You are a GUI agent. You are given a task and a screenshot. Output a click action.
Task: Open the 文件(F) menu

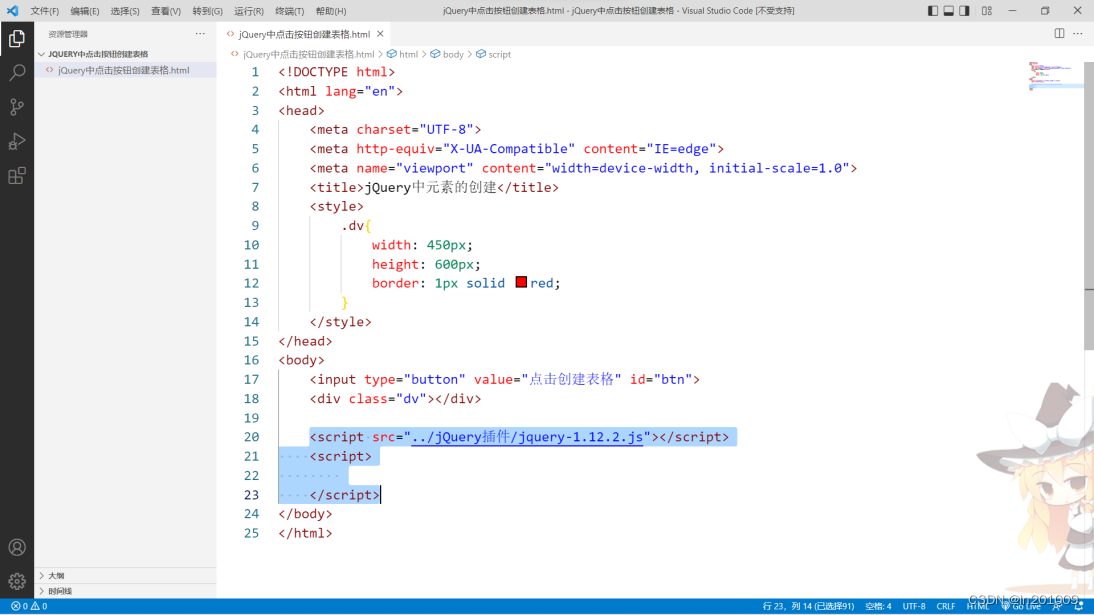pos(45,11)
